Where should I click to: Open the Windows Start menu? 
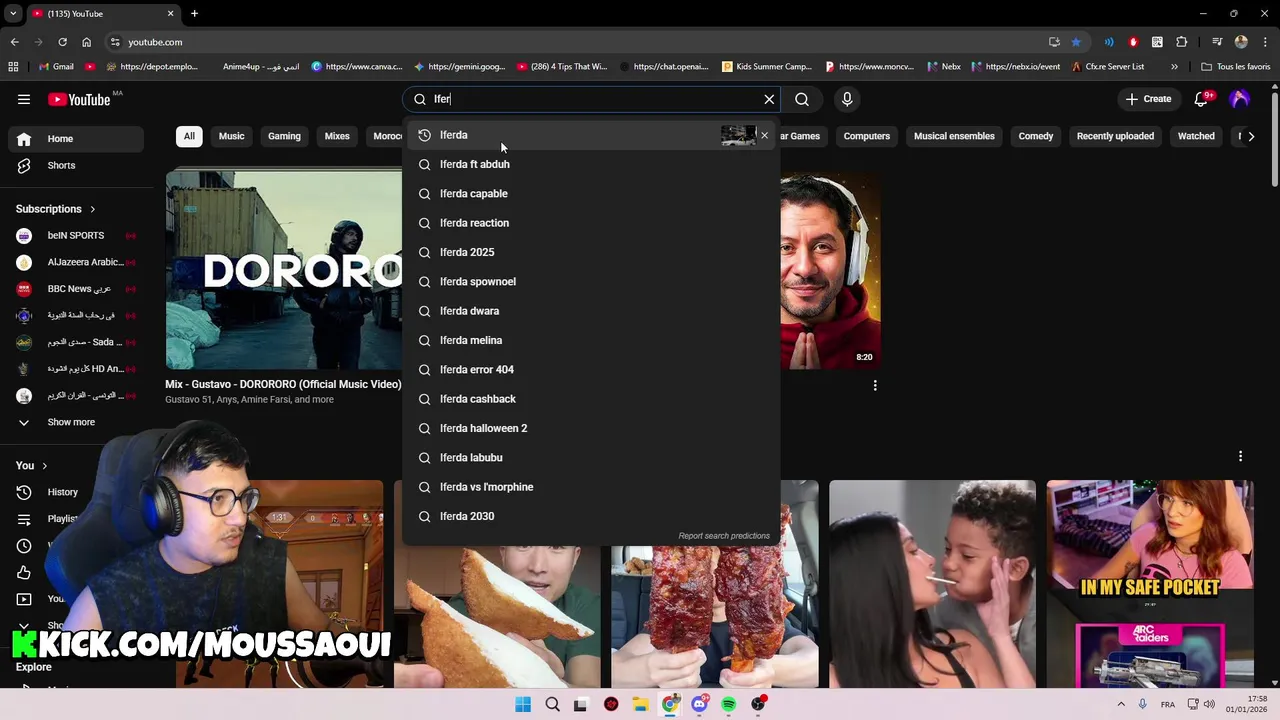[523, 704]
